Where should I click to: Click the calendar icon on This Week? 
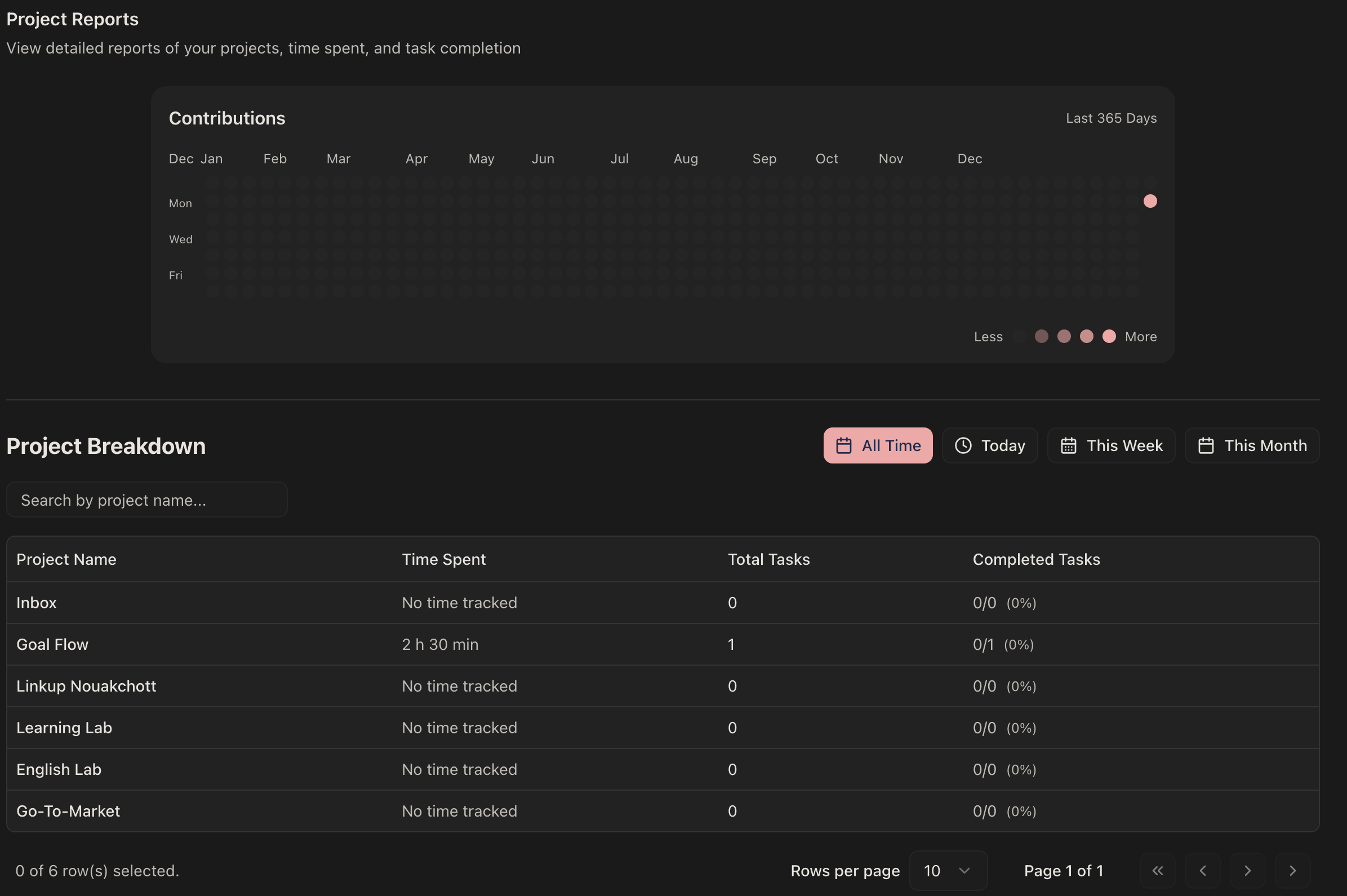coord(1068,445)
